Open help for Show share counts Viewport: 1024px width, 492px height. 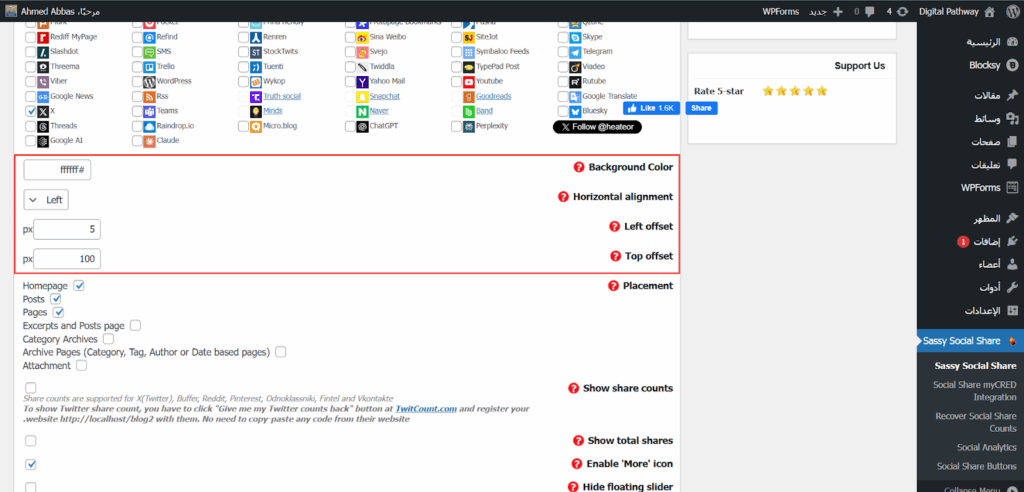coord(573,388)
